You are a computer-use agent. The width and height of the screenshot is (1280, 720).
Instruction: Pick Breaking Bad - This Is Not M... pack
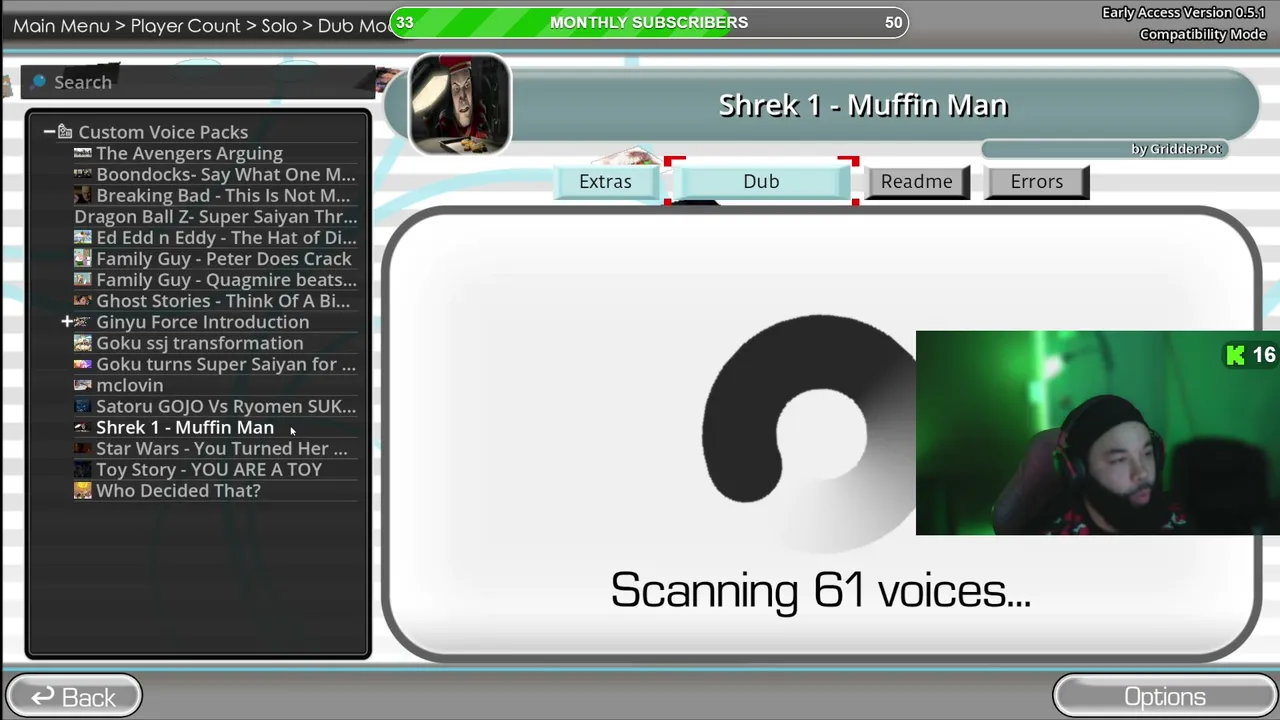pyautogui.click(x=223, y=195)
